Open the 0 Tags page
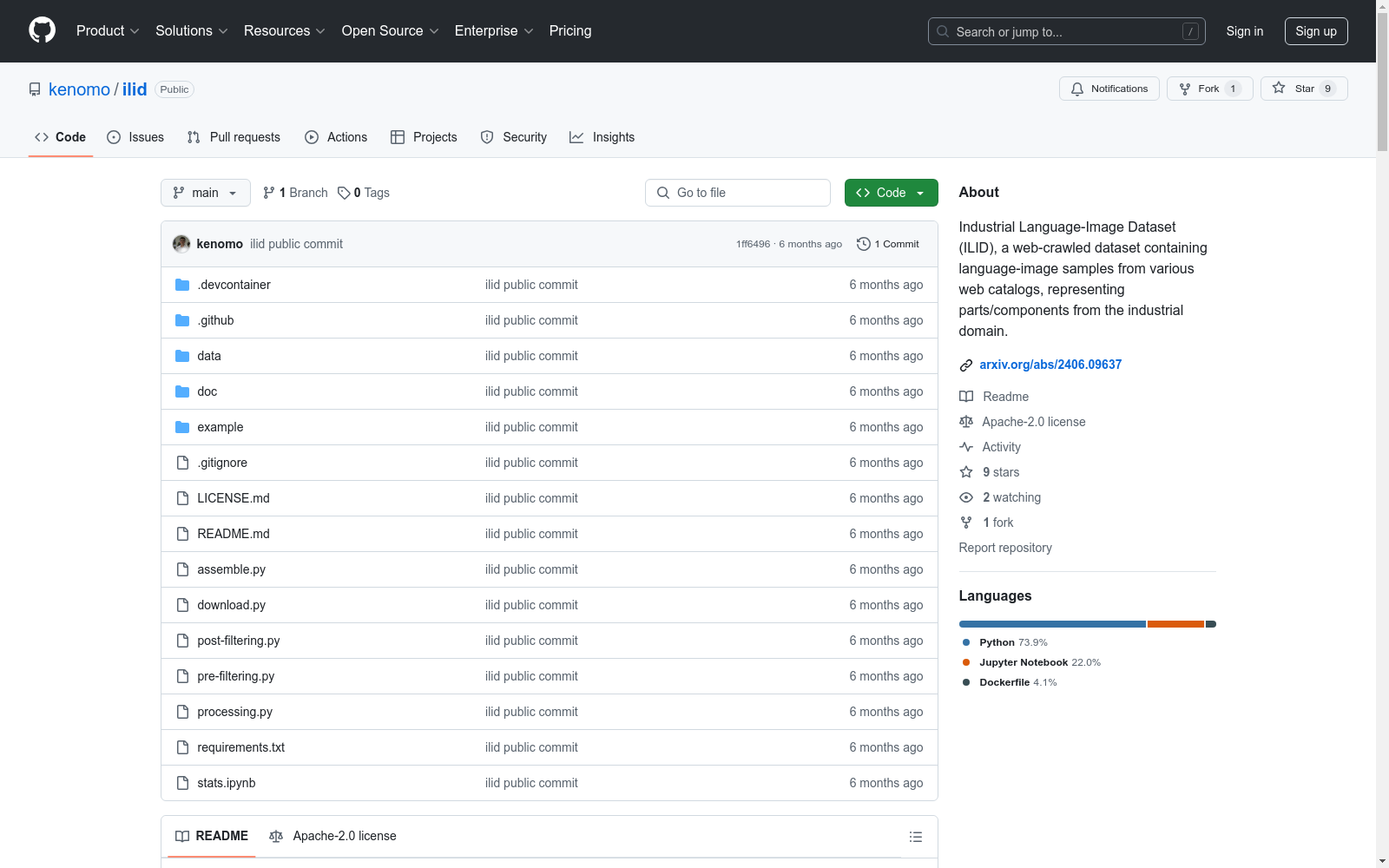 click(364, 193)
